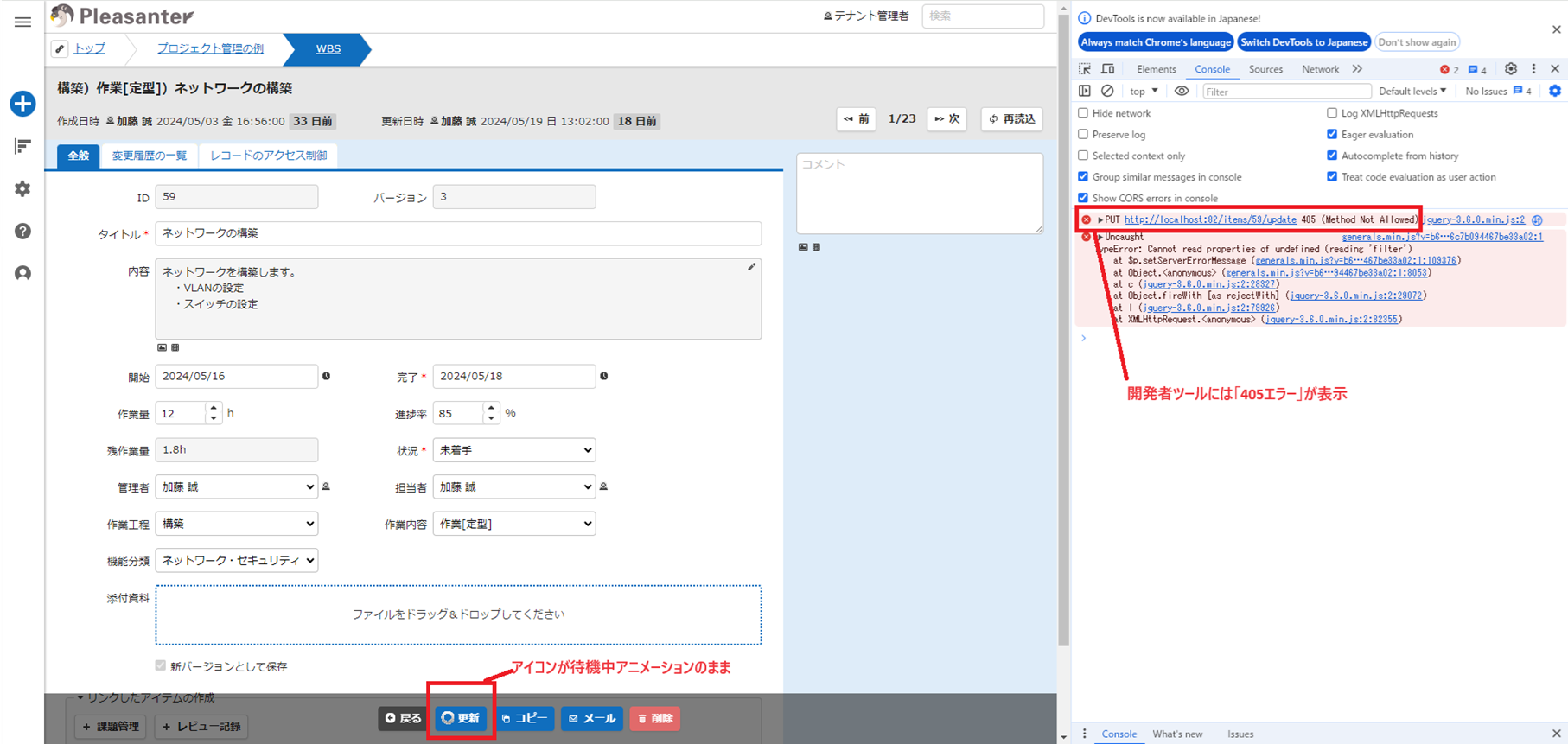Click the pencil edit icon beside トップ breadcrumb
Viewport: 1568px width, 744px height.
coord(60,48)
